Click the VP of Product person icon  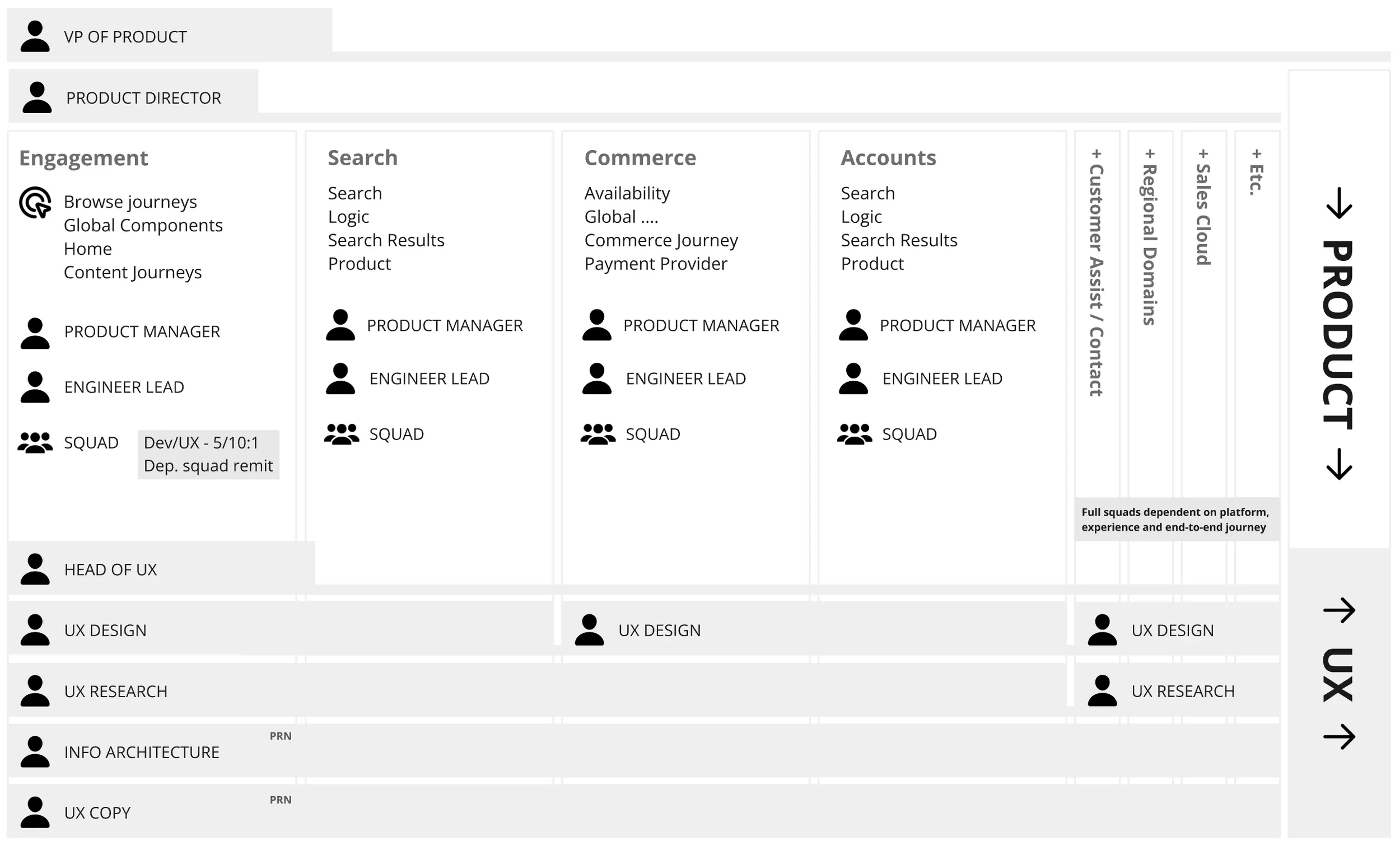pos(35,36)
